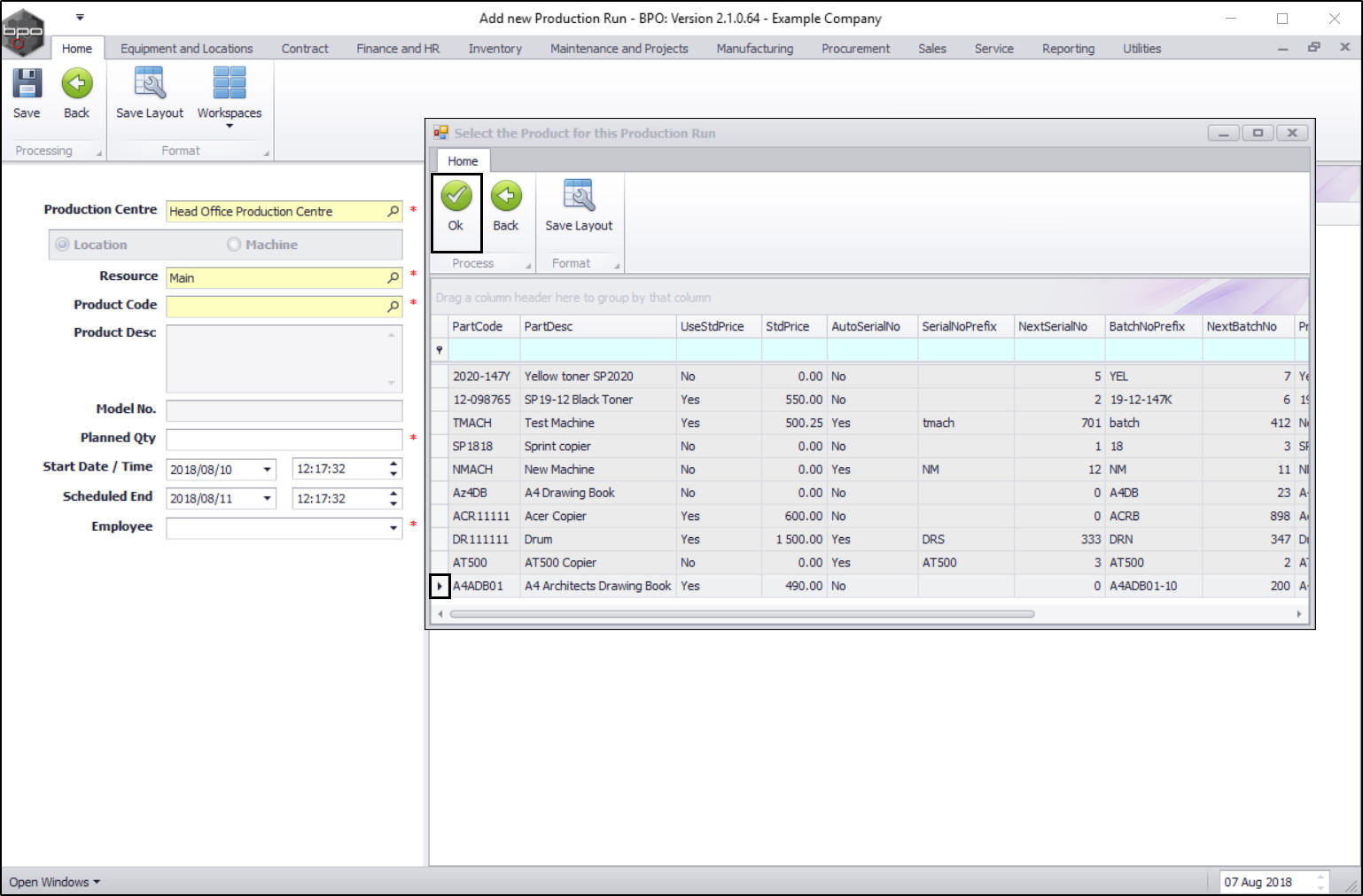Click the main ribbon Back arrow icon
This screenshot has height=896, width=1363.
[77, 84]
